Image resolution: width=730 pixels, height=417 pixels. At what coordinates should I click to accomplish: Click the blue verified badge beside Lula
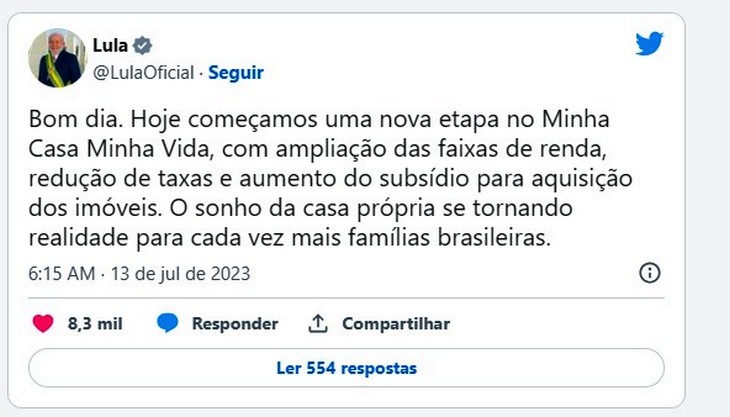[145, 45]
